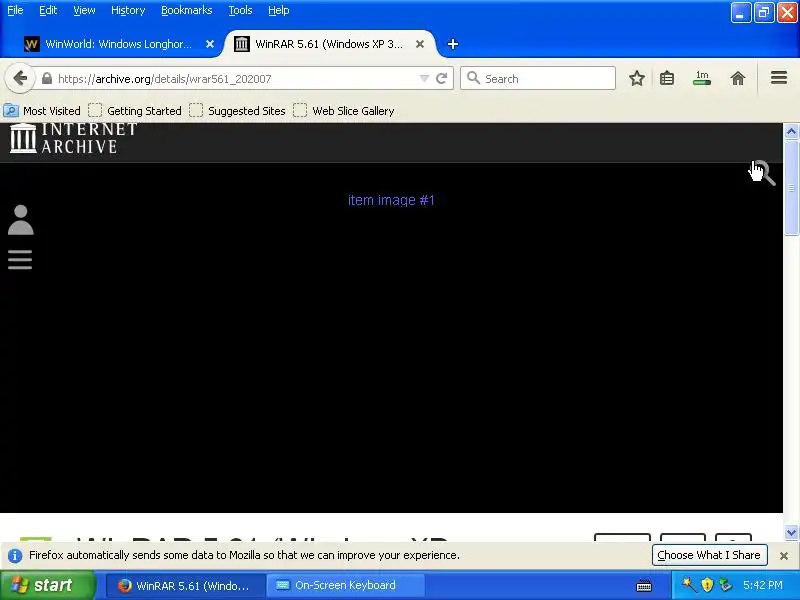The height and width of the screenshot is (600, 800).
Task: Show bookmarks list icon
Action: [667, 79]
